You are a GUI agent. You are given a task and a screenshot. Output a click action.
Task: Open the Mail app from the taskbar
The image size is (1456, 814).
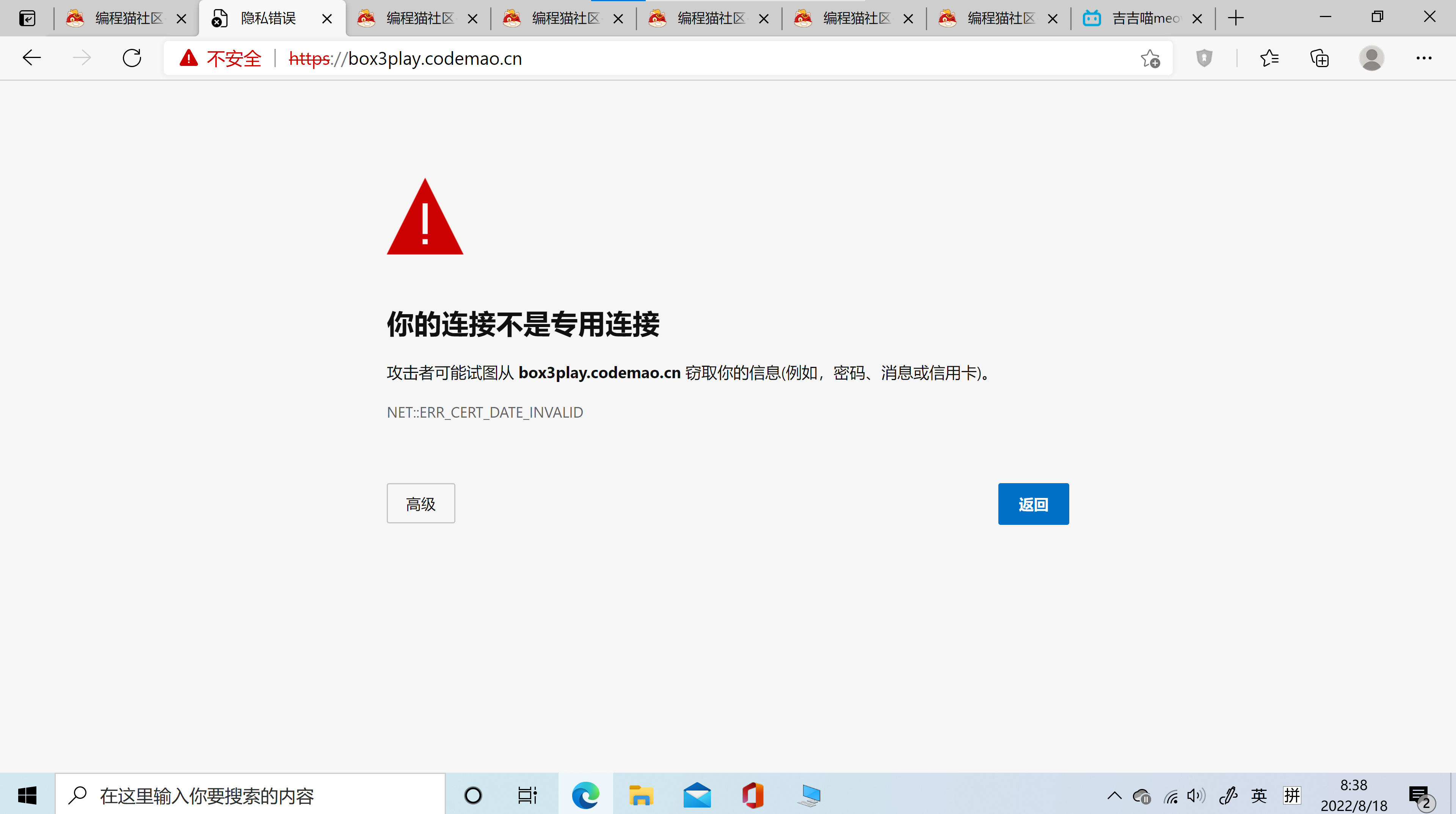[x=697, y=795]
